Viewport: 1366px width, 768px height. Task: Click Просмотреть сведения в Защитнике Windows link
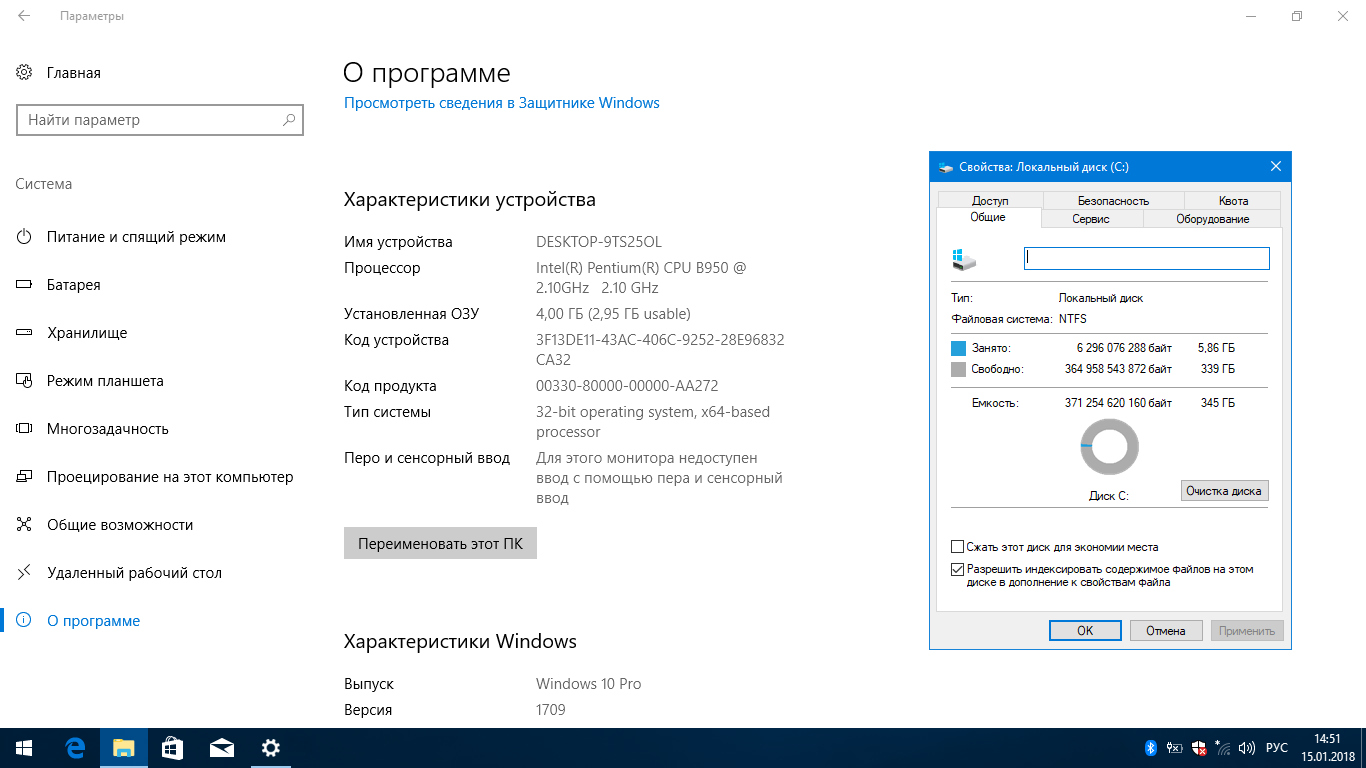pyautogui.click(x=502, y=103)
